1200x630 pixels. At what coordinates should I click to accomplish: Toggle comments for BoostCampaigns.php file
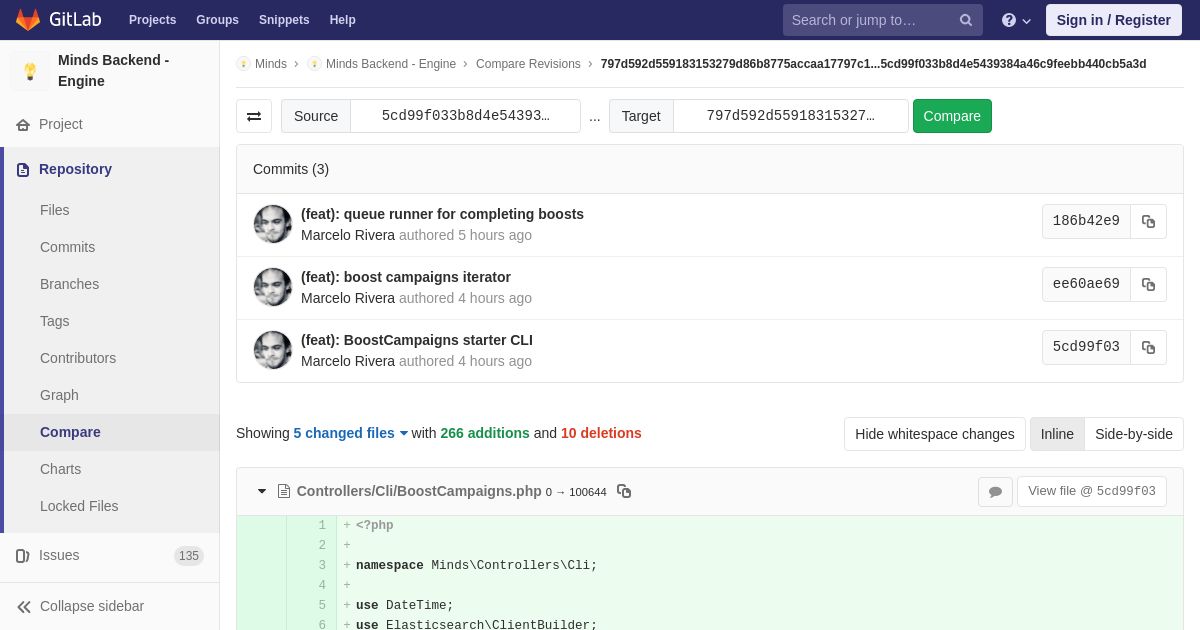click(x=995, y=492)
